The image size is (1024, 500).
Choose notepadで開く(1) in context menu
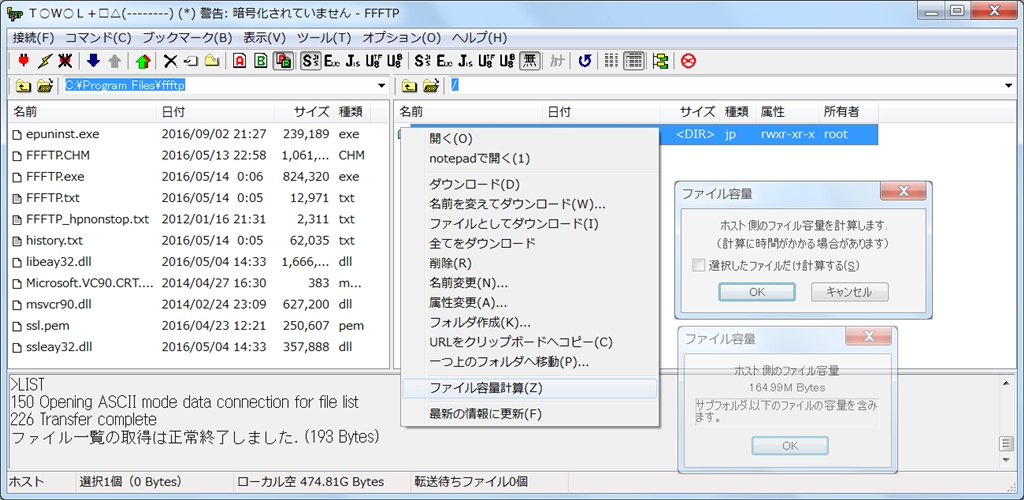[x=530, y=158]
